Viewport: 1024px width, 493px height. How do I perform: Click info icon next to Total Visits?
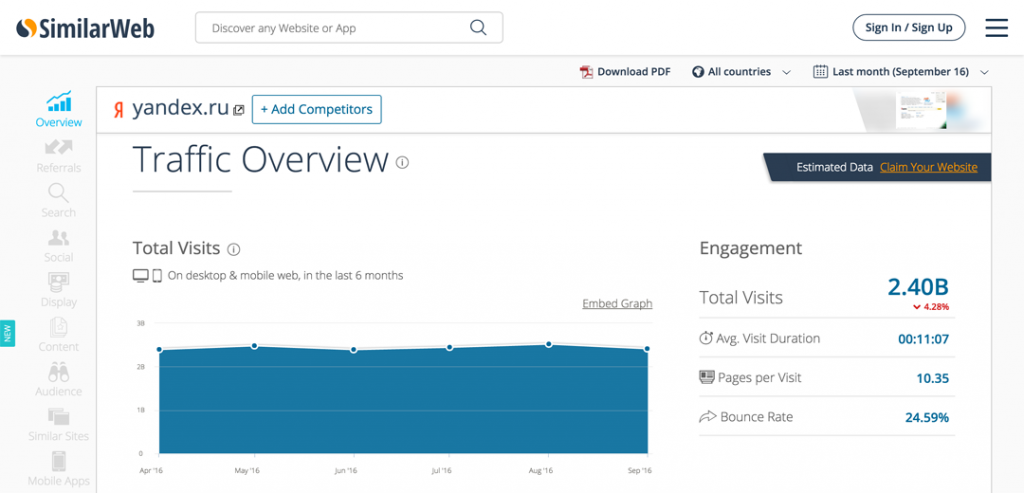(234, 249)
